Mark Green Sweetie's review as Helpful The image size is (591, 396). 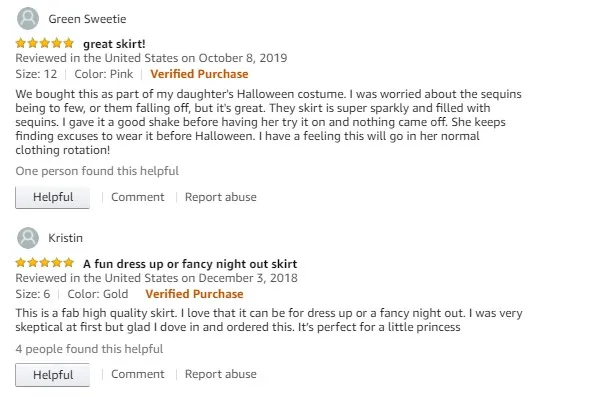(x=52, y=197)
